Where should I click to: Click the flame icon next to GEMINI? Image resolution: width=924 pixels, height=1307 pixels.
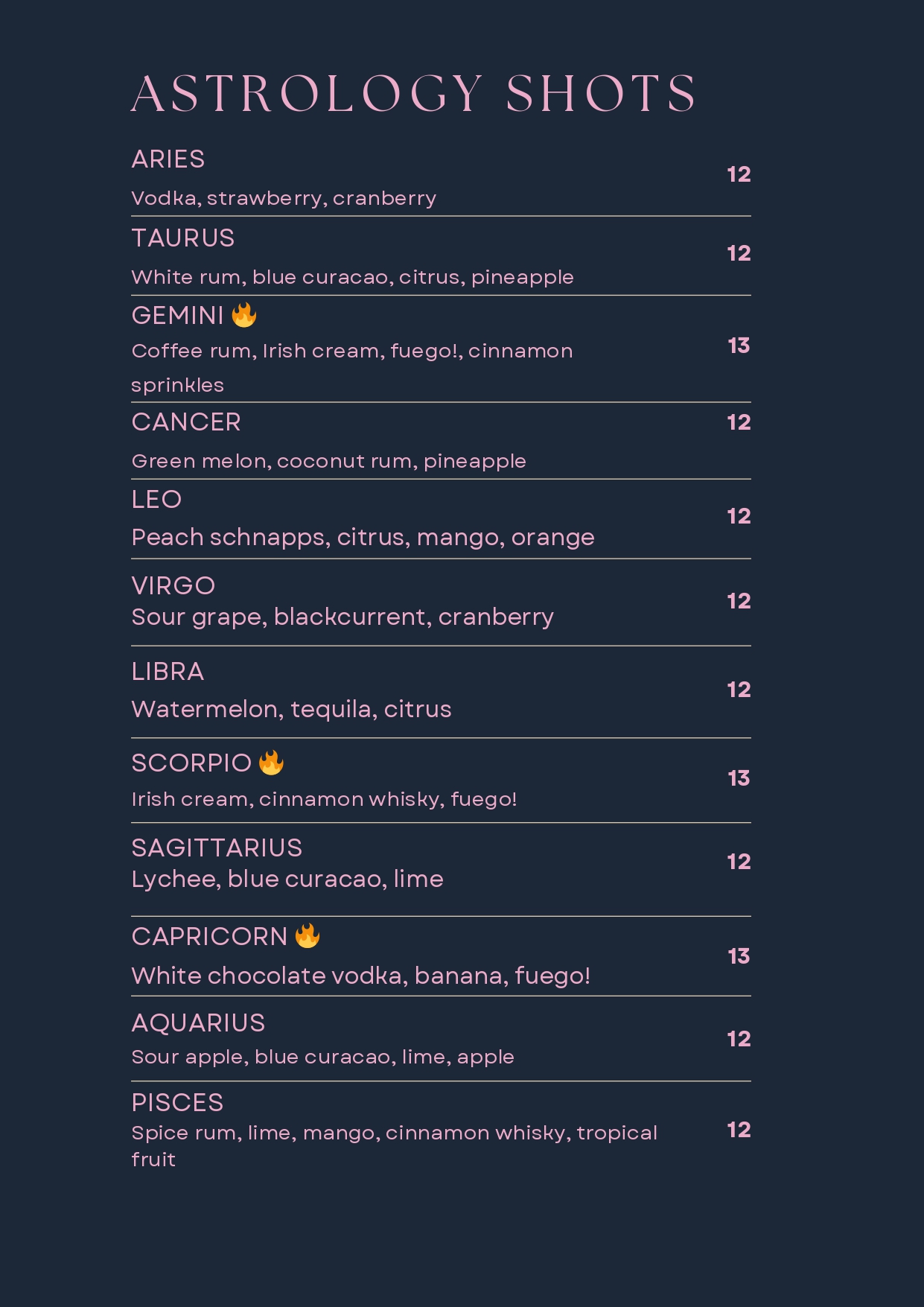243,315
